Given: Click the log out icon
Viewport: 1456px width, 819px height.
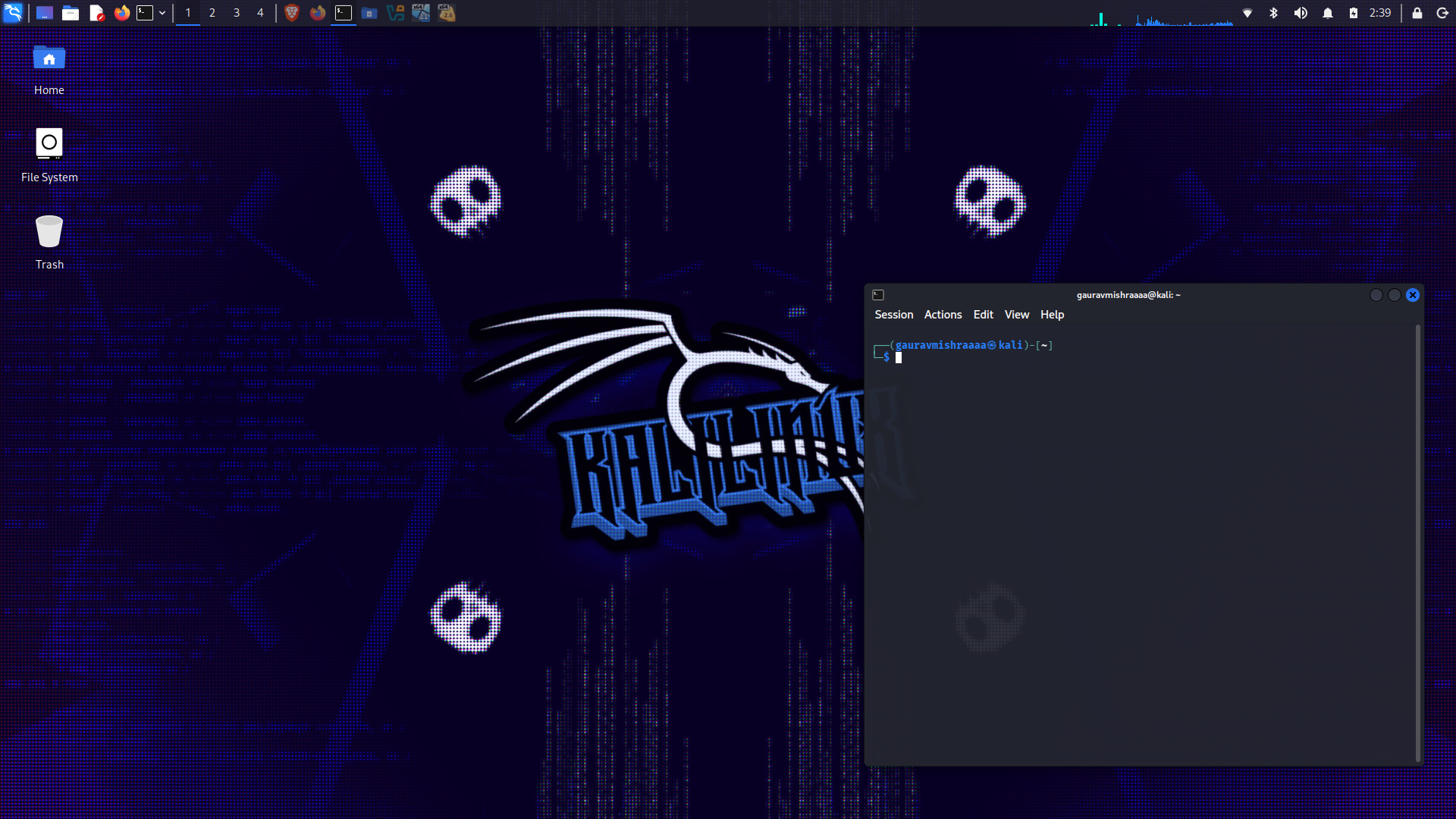Looking at the screenshot, I should [x=1442, y=13].
